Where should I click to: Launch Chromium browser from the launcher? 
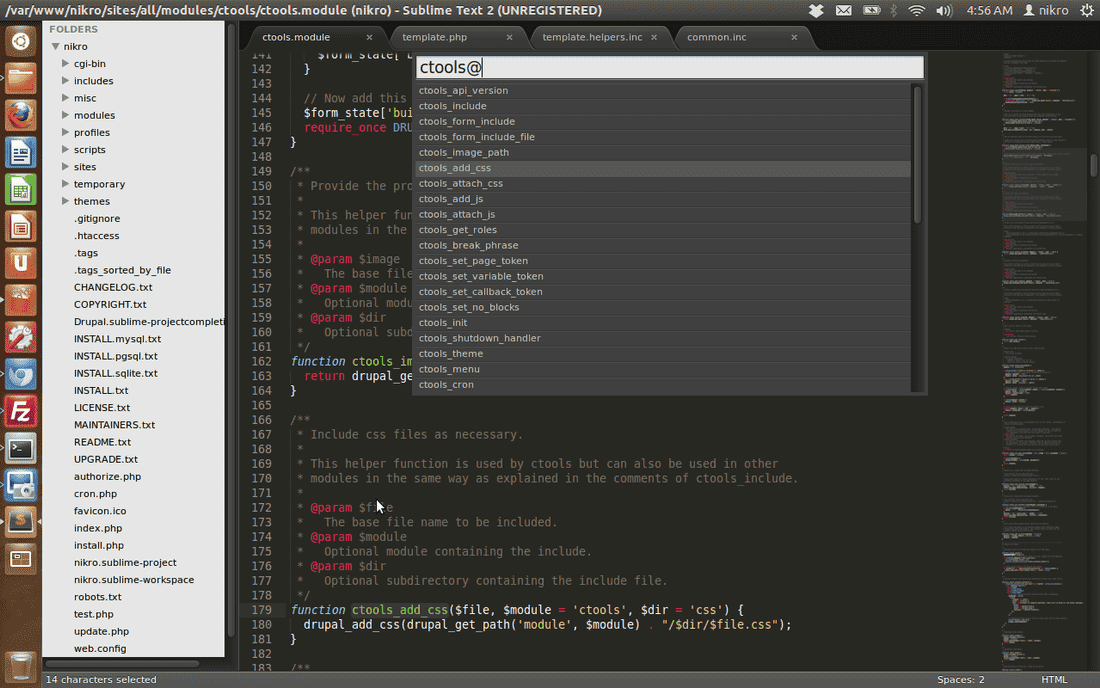tap(20, 375)
